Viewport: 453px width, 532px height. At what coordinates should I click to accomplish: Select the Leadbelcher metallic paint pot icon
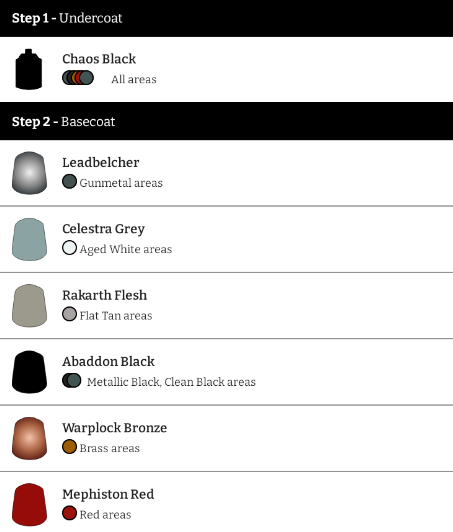(x=30, y=173)
